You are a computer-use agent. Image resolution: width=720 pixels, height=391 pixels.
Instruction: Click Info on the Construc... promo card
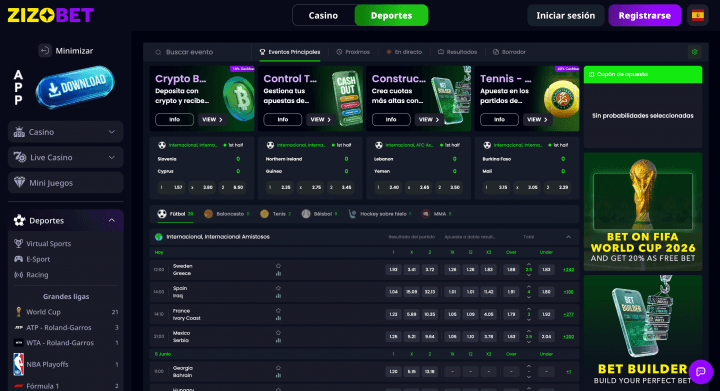[x=391, y=119]
